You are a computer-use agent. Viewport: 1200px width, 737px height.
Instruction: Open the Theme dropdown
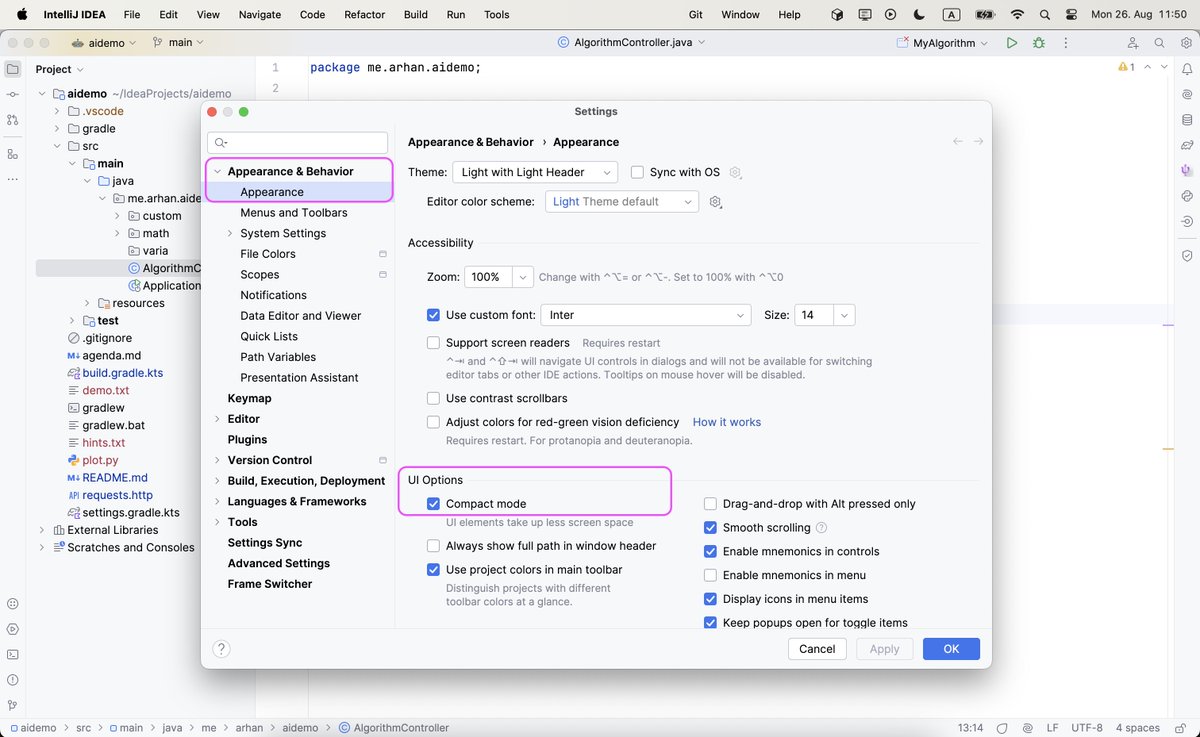tap(535, 172)
